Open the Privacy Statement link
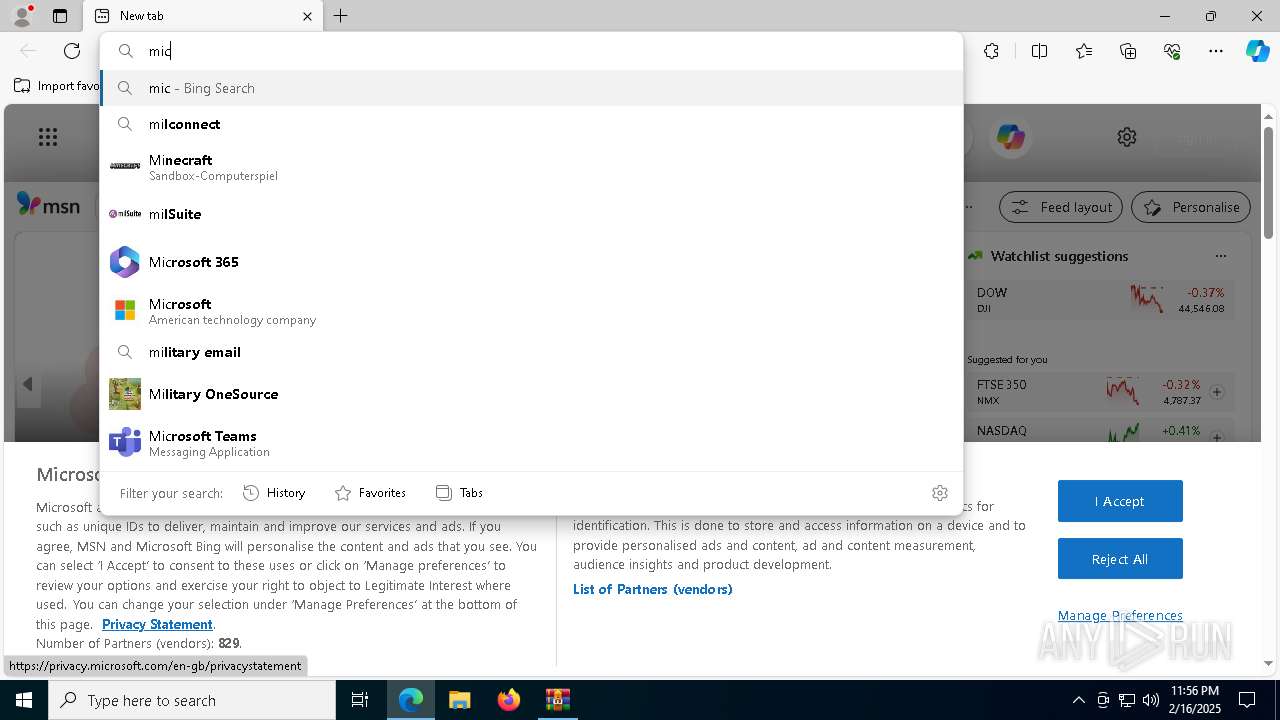Image resolution: width=1280 pixels, height=720 pixels. tap(157, 624)
